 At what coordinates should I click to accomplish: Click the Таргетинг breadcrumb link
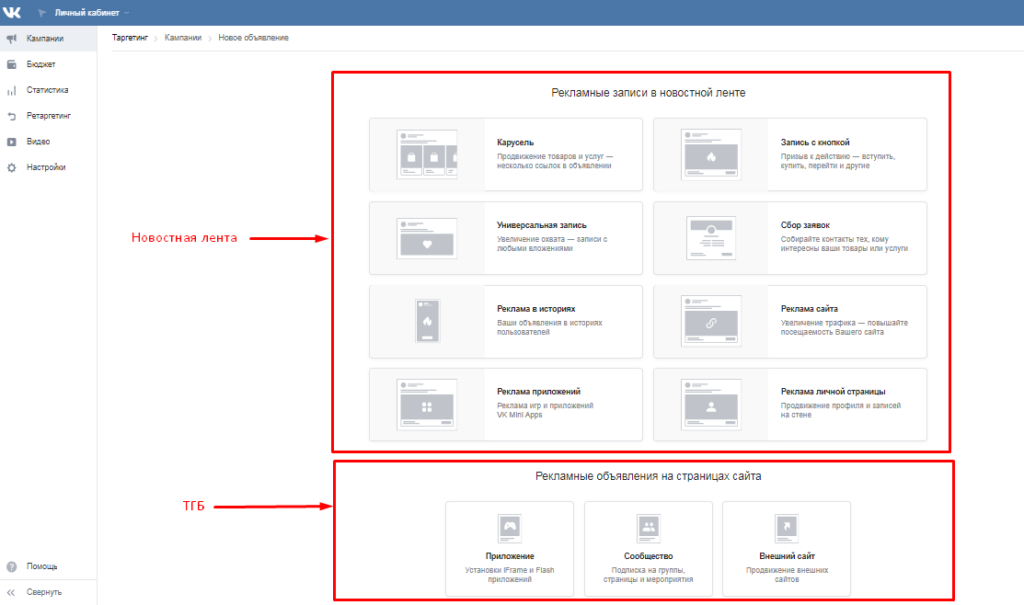click(130, 37)
